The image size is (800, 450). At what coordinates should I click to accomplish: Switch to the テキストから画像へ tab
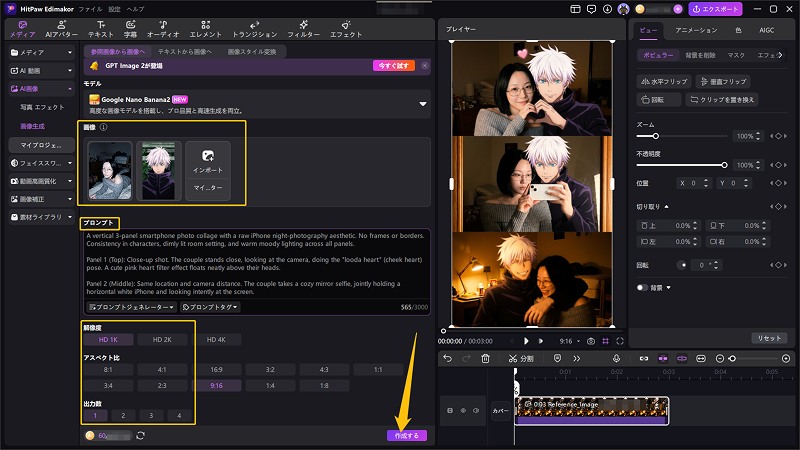click(185, 52)
